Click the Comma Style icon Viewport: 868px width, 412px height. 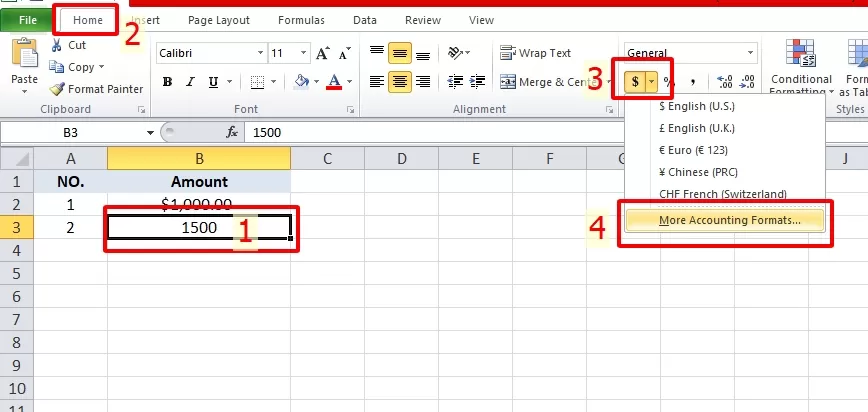[x=693, y=82]
